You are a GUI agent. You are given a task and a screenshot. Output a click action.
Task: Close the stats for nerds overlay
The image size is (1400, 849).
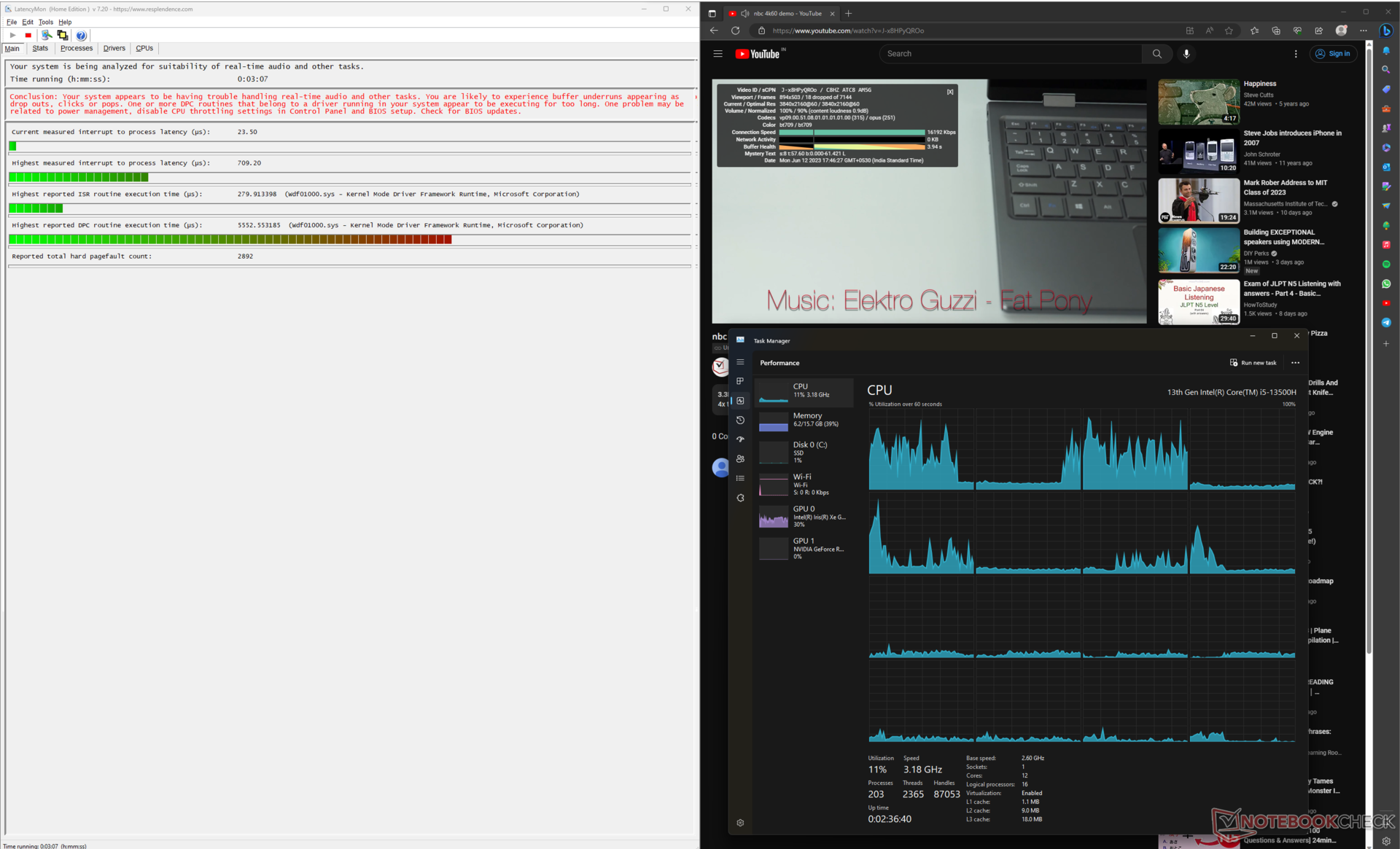(950, 92)
